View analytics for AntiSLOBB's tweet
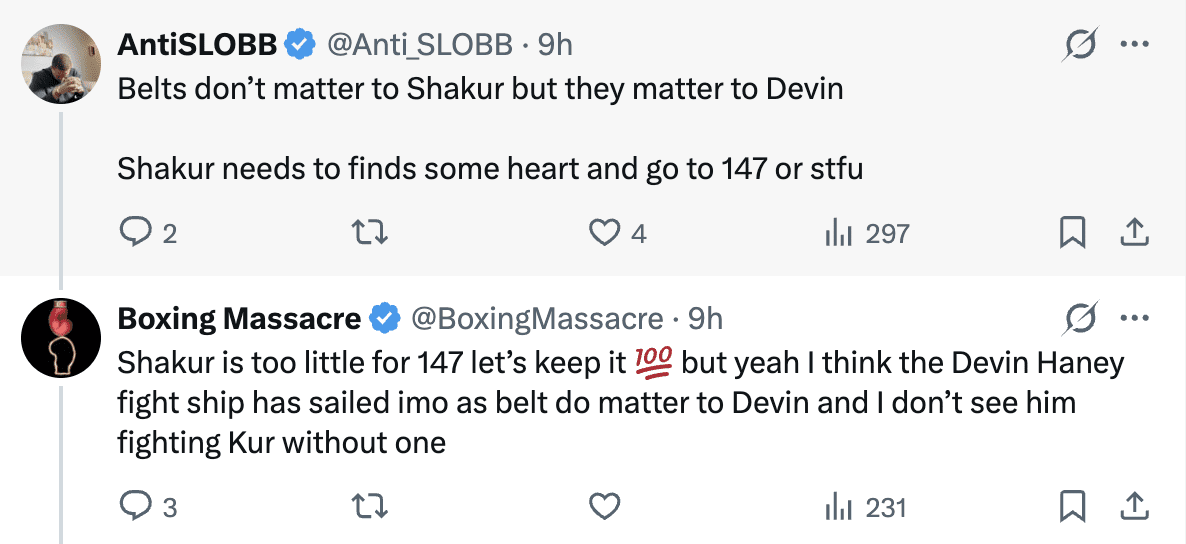The width and height of the screenshot is (1186, 544). [x=836, y=233]
